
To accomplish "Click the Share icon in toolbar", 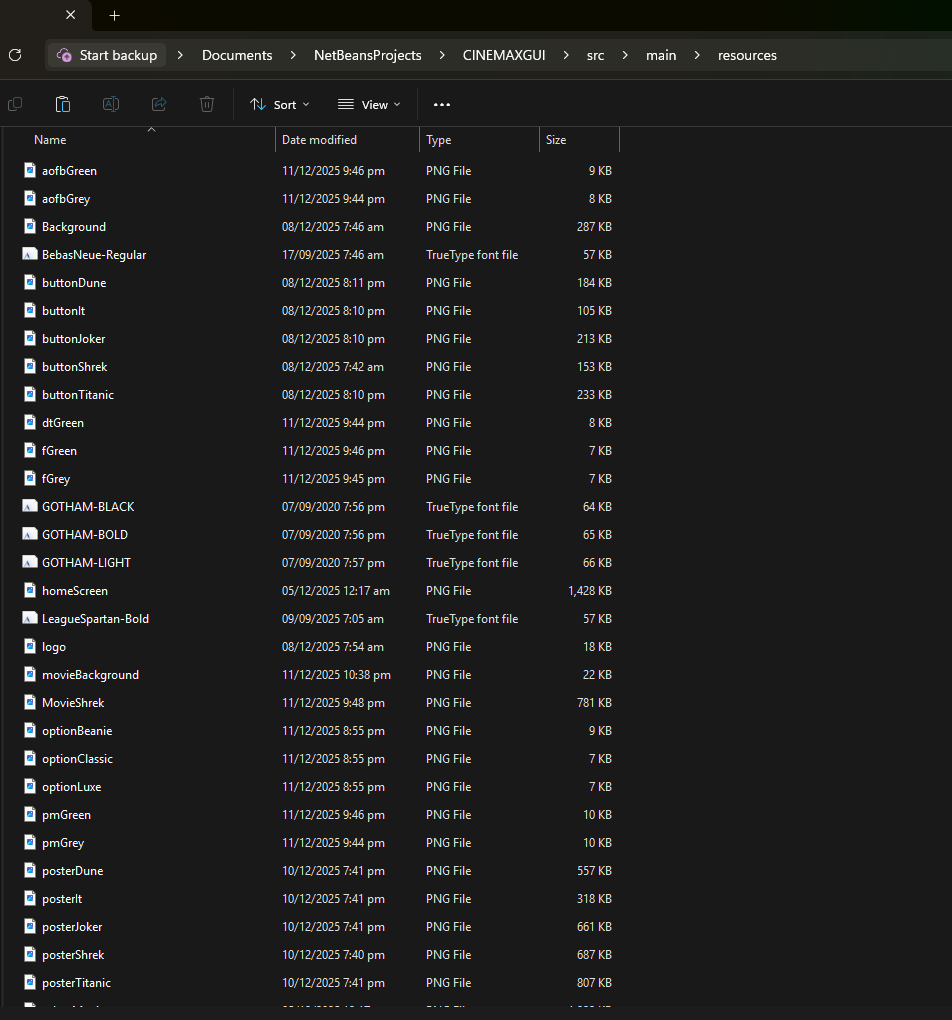I will [x=159, y=104].
